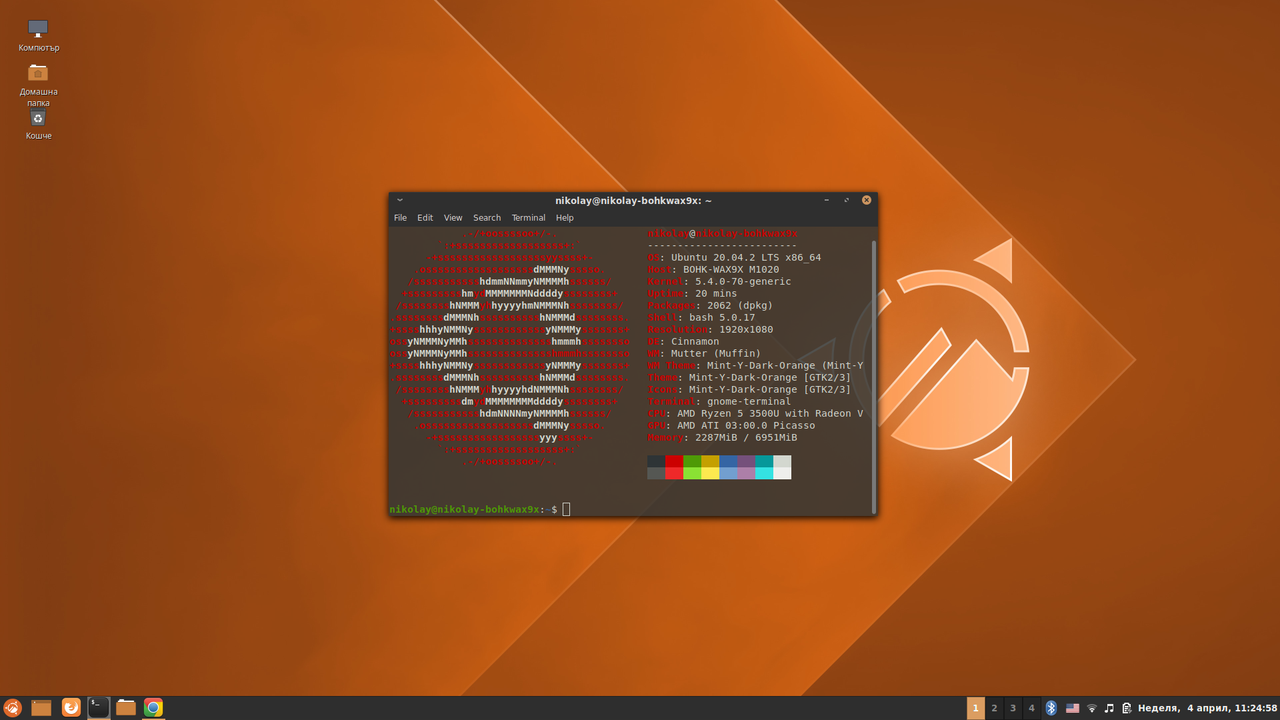Click the US flag keyboard layout indicator
Screen dimensions: 1280x720
pyautogui.click(x=1072, y=708)
